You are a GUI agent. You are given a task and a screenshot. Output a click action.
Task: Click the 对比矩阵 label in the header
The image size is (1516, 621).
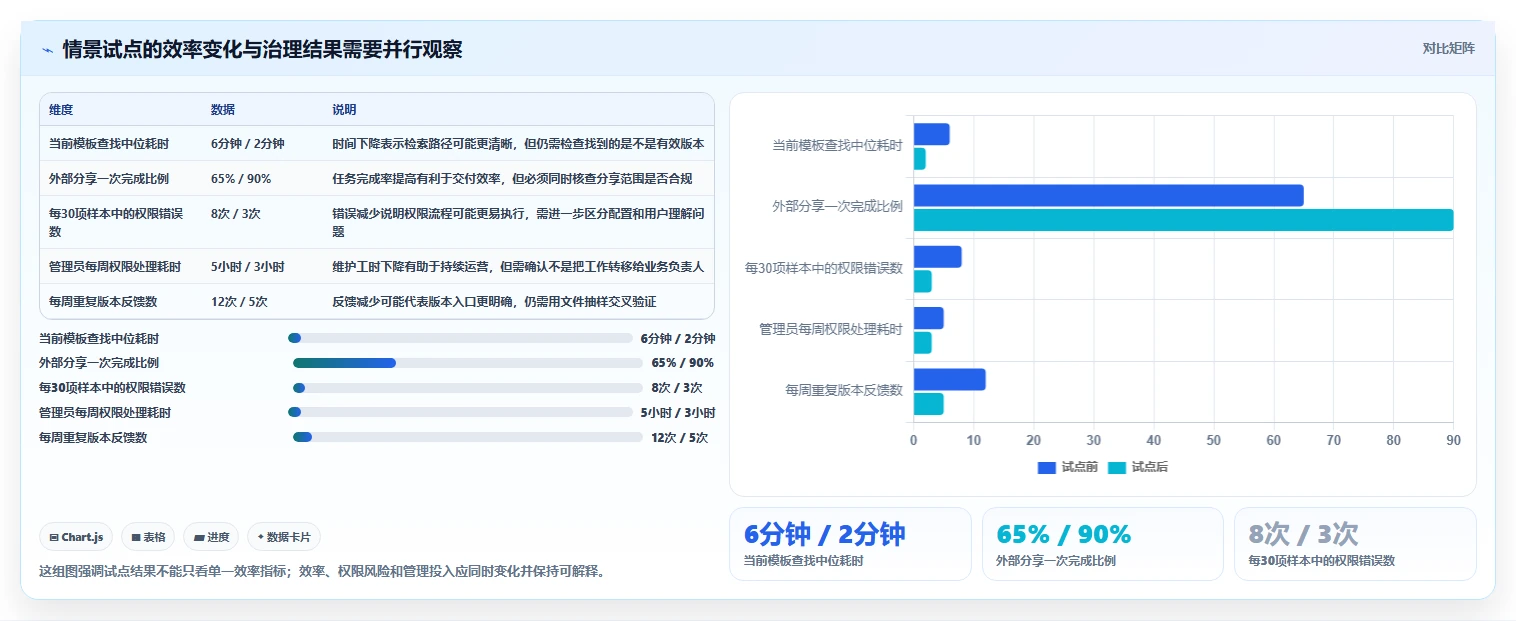click(x=1448, y=48)
